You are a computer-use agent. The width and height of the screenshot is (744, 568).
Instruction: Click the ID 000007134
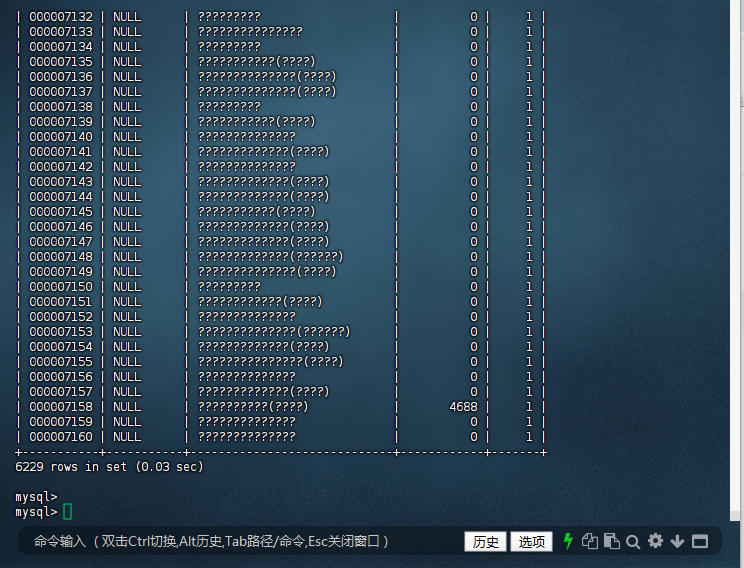(x=61, y=47)
